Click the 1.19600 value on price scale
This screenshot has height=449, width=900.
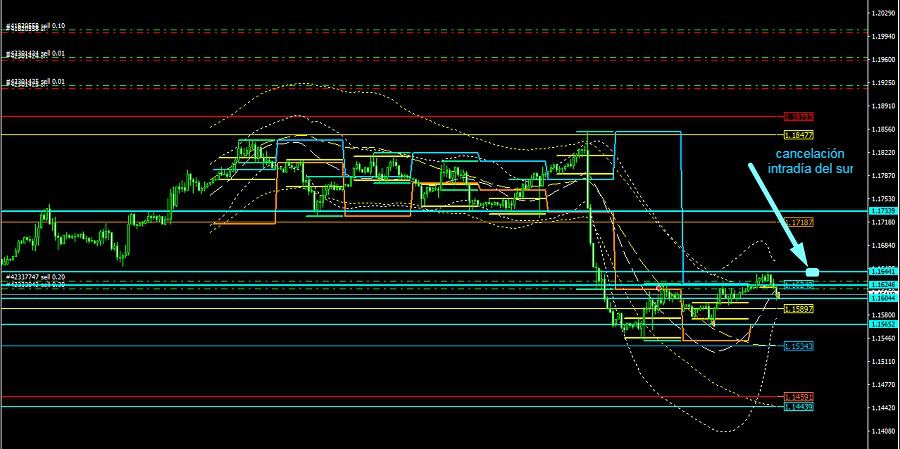[883, 59]
